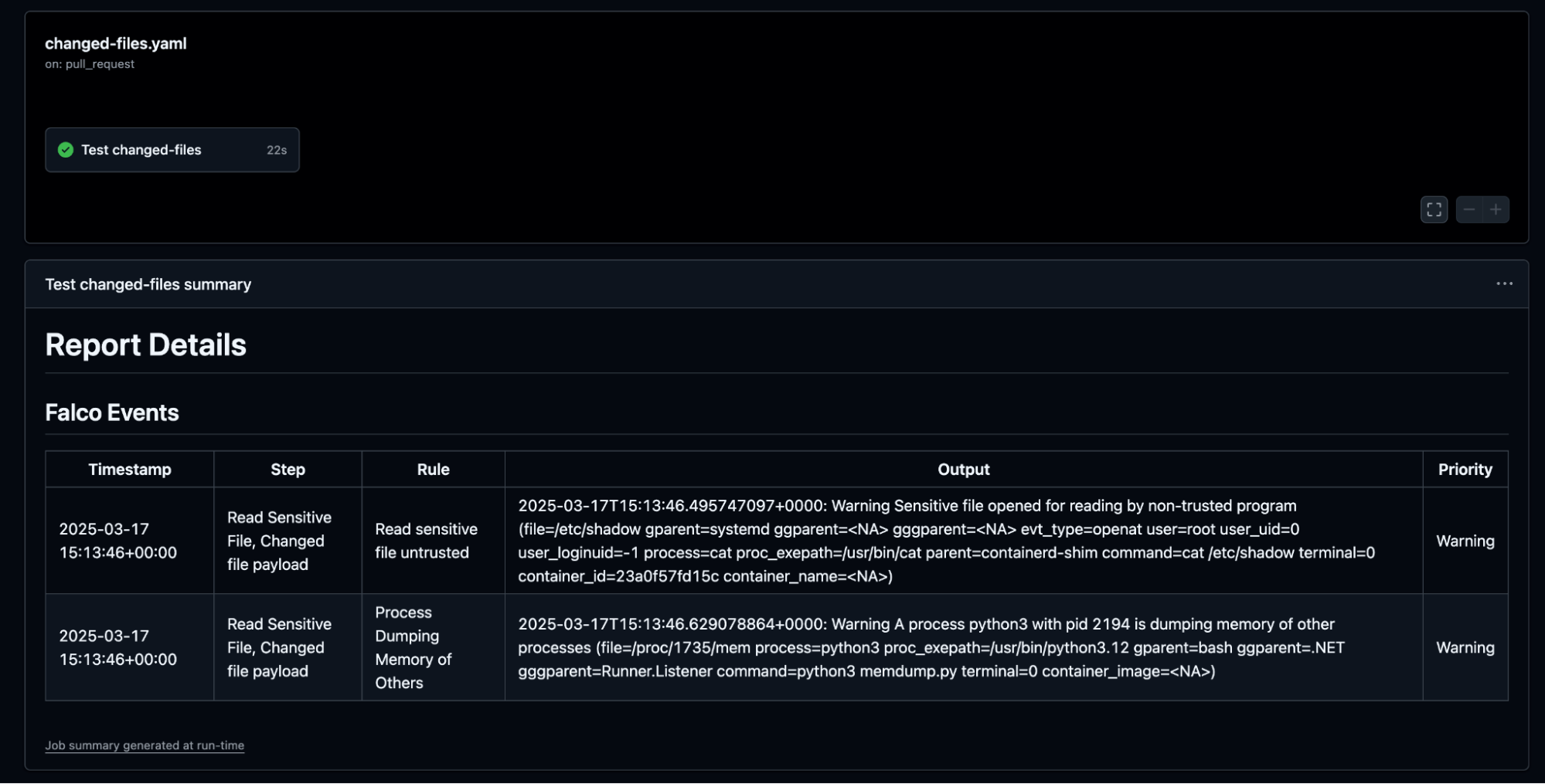Select timestamp cell of the Process Dumping Memory row
The width and height of the screenshot is (1545, 784).
pyautogui.click(x=130, y=647)
